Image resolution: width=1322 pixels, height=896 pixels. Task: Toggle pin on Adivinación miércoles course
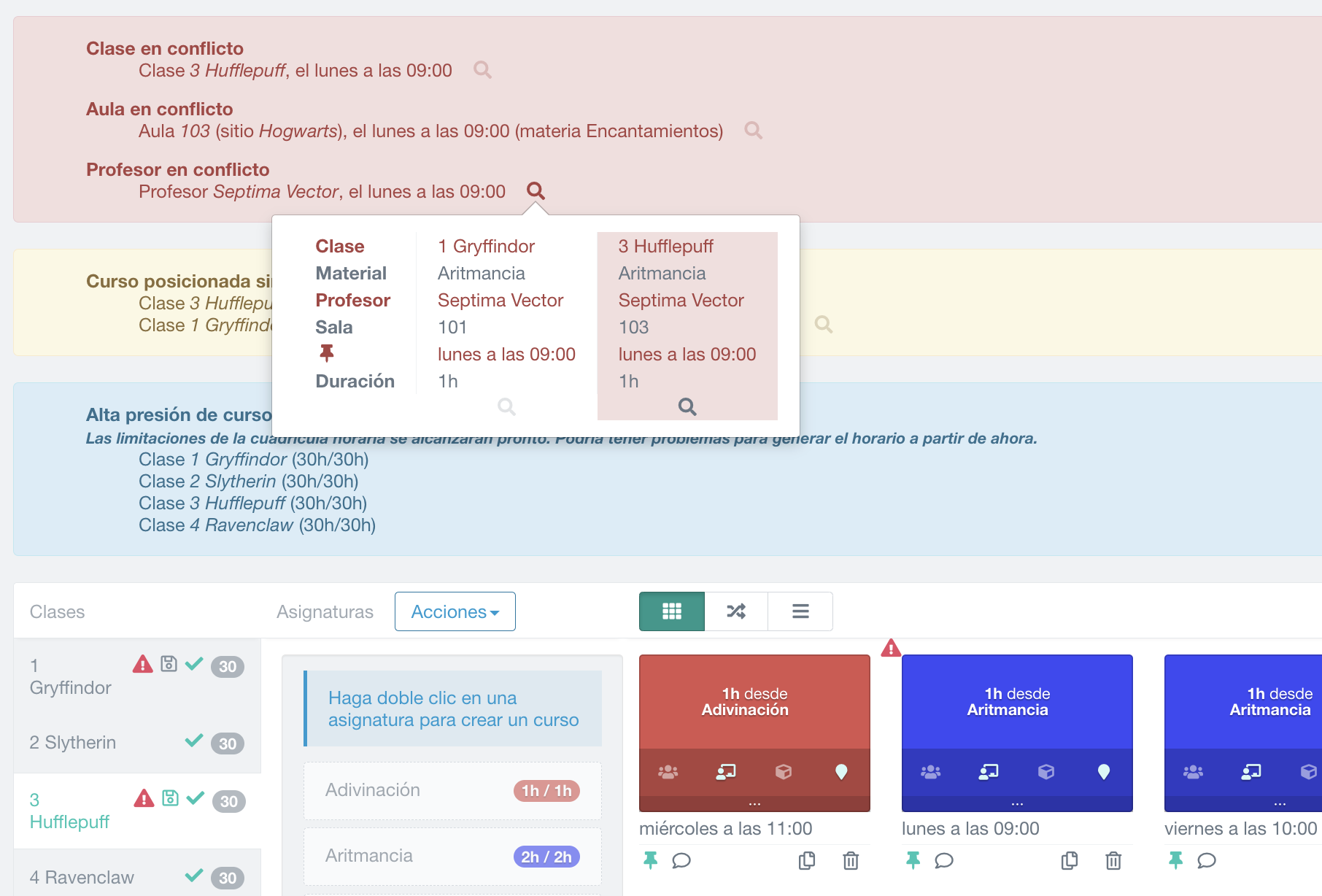point(650,861)
